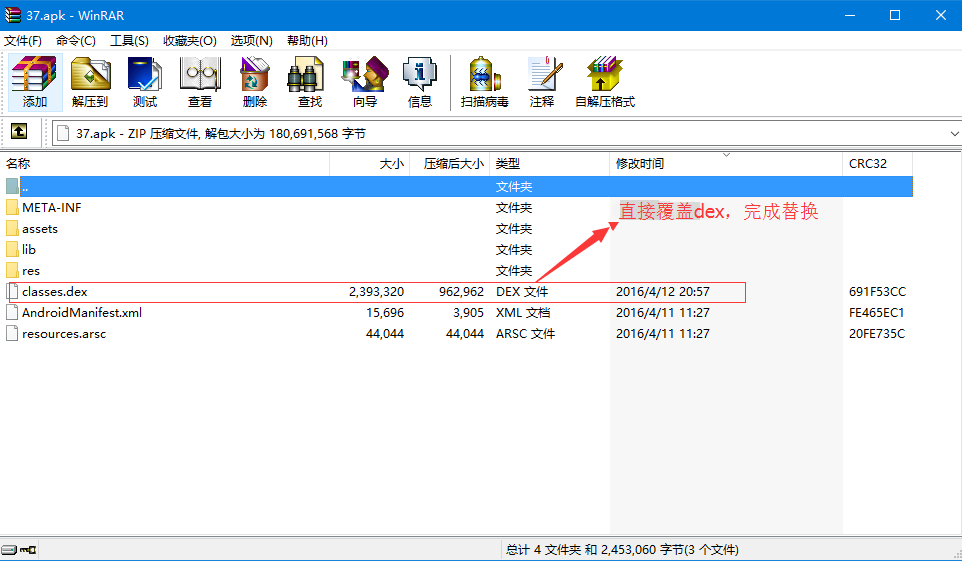Screen dimensions: 962x561
Task: Maximize the WinRAR window
Action: tap(895, 15)
